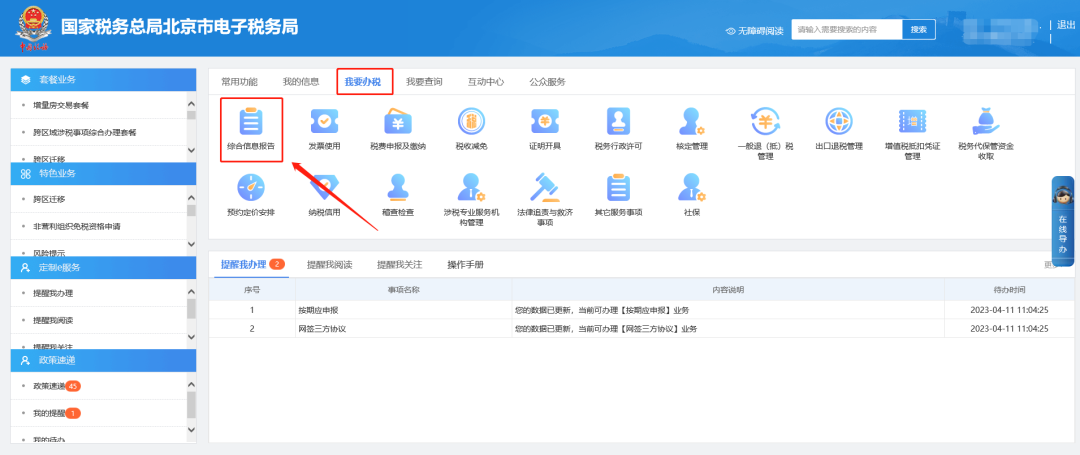Switch to the 提醒我关注 tab above table
Image resolution: width=1080 pixels, height=455 pixels.
pyautogui.click(x=399, y=264)
